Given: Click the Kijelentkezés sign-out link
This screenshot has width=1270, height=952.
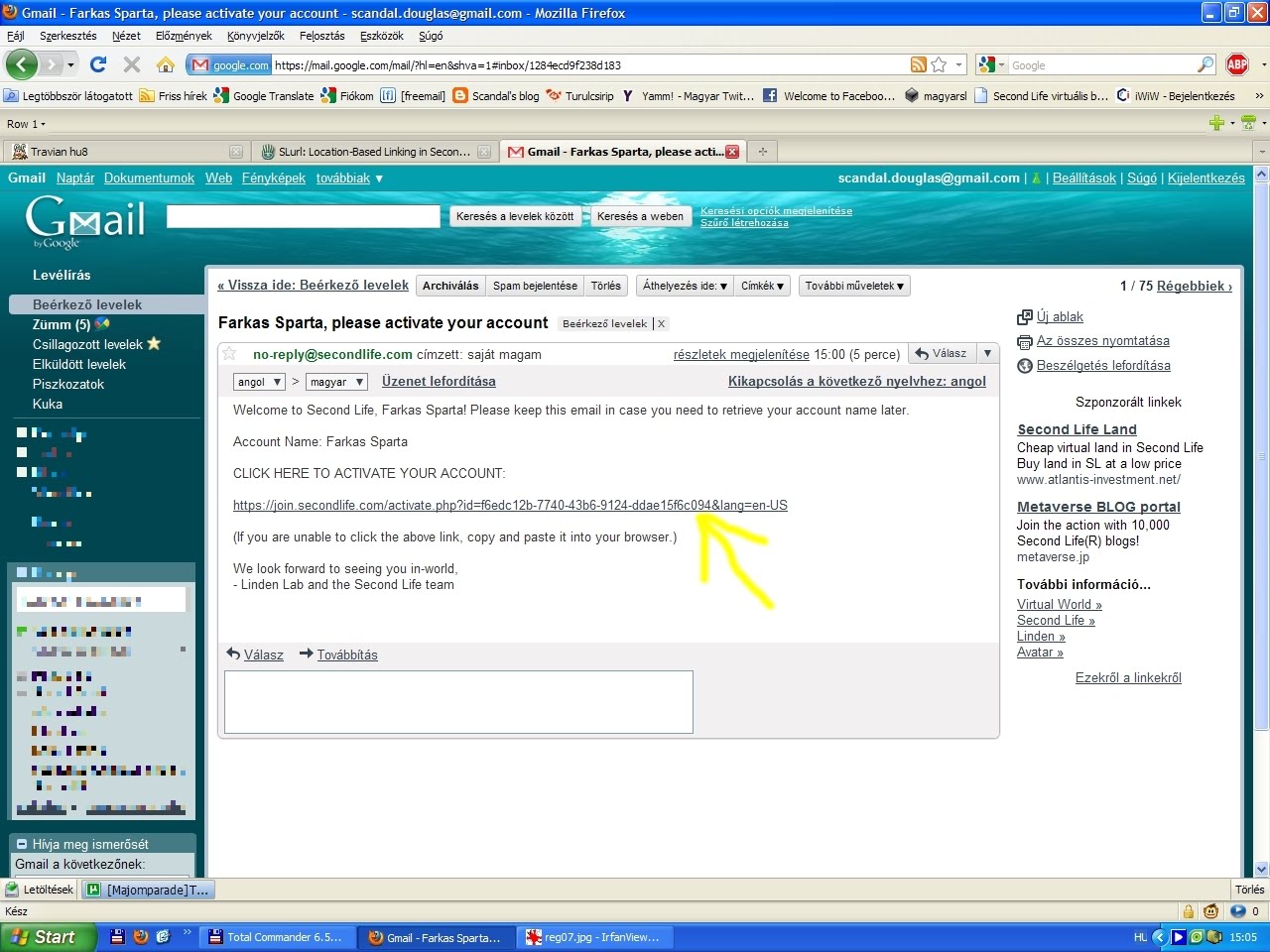Looking at the screenshot, I should click(x=1206, y=178).
